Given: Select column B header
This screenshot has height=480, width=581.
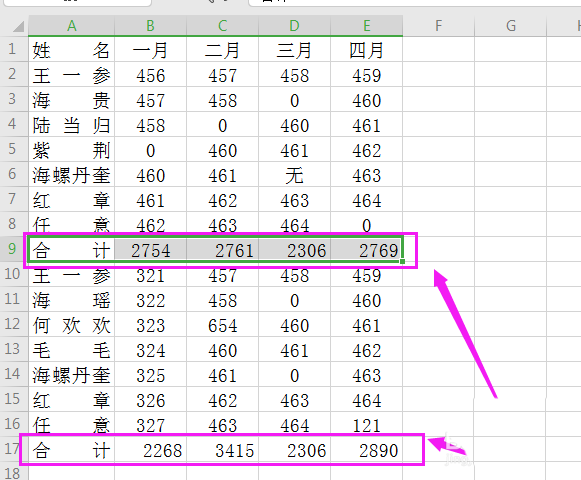Looking at the screenshot, I should coord(150,26).
